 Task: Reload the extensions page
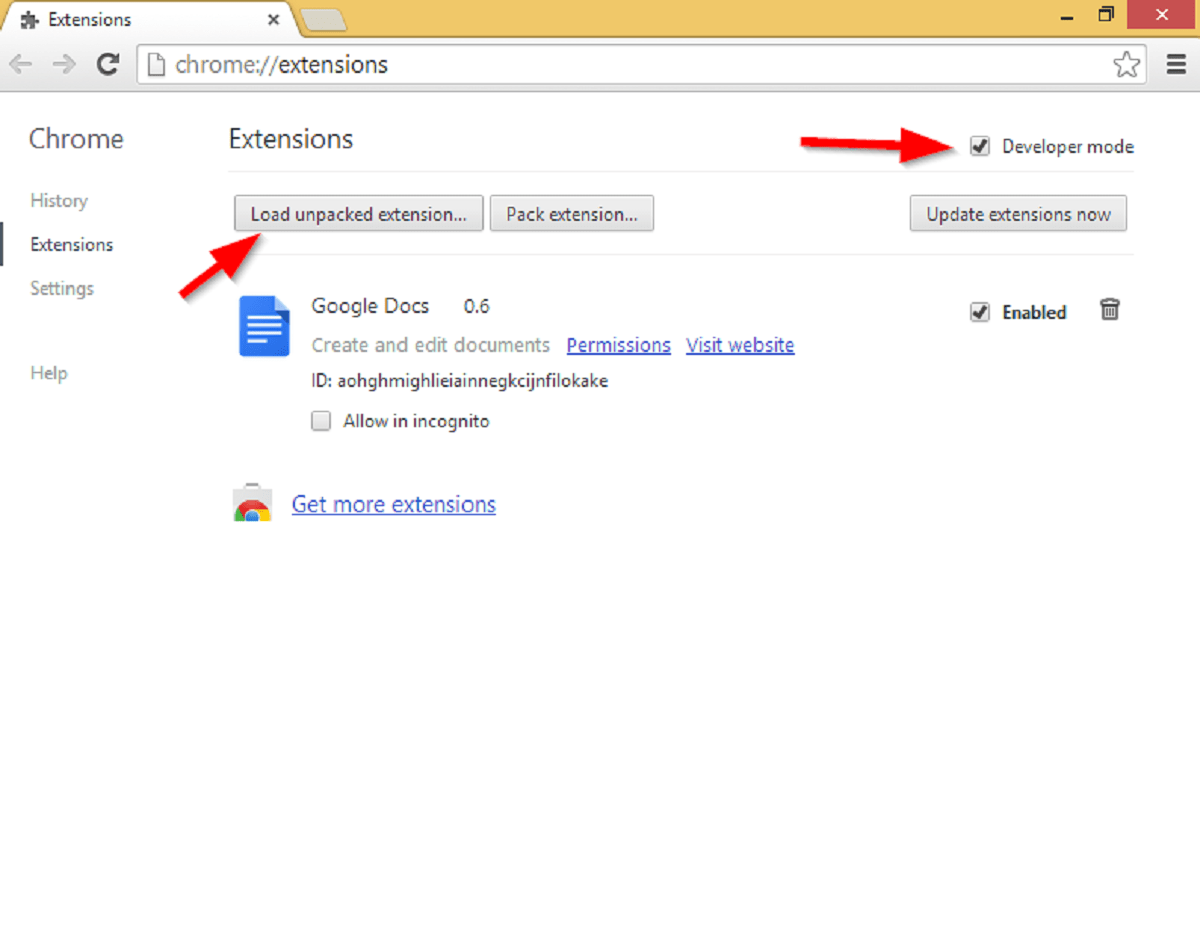107,64
